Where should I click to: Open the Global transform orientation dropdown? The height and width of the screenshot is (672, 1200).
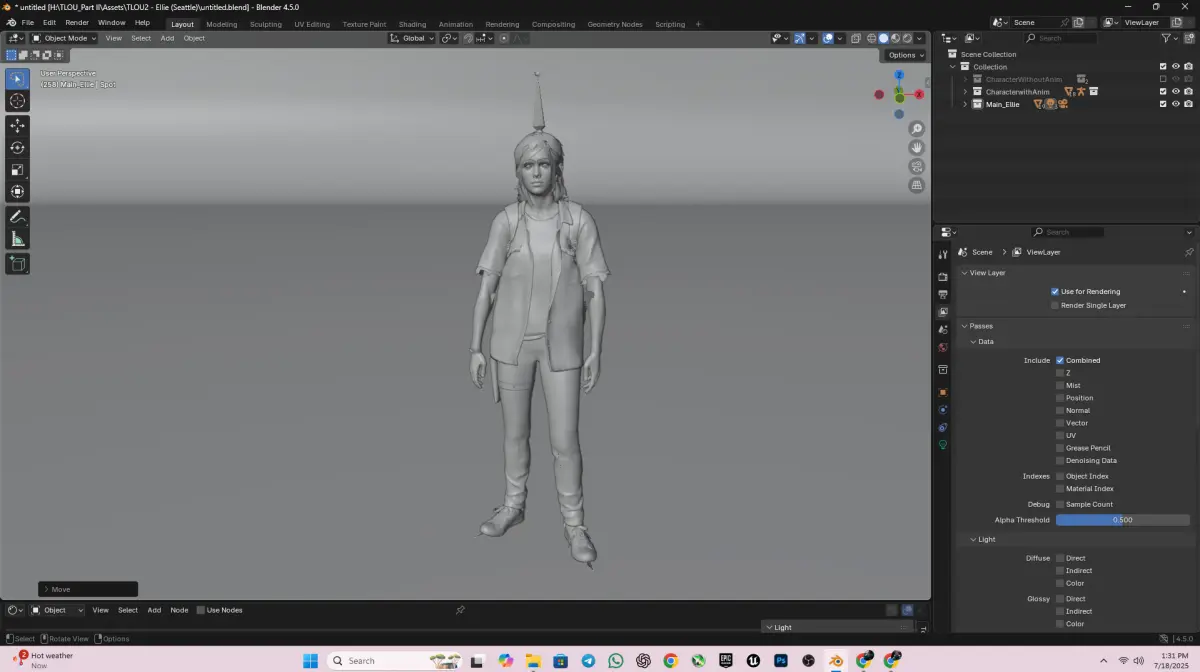[413, 38]
